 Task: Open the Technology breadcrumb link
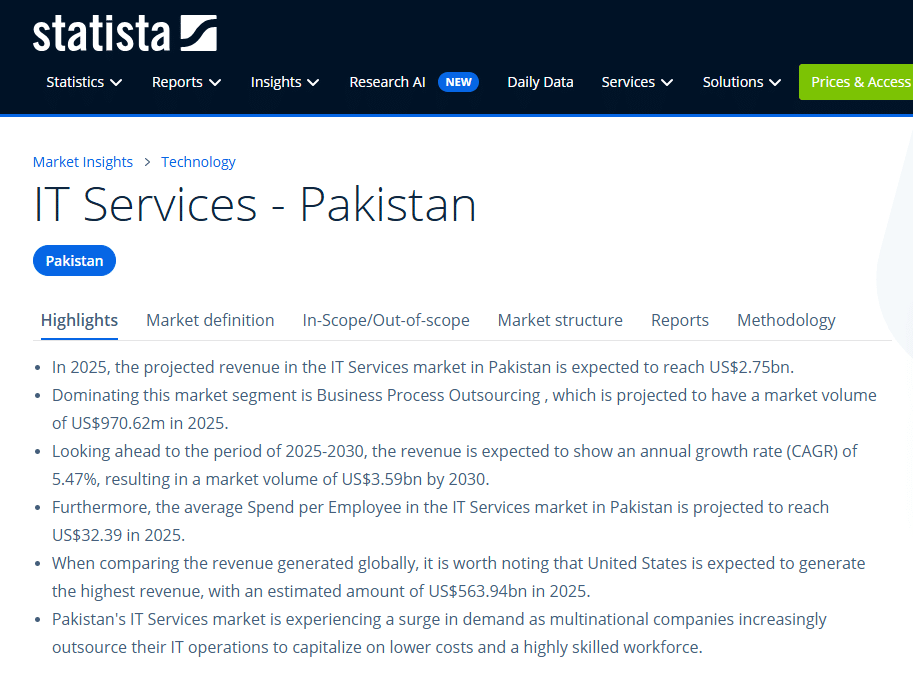coord(198,162)
